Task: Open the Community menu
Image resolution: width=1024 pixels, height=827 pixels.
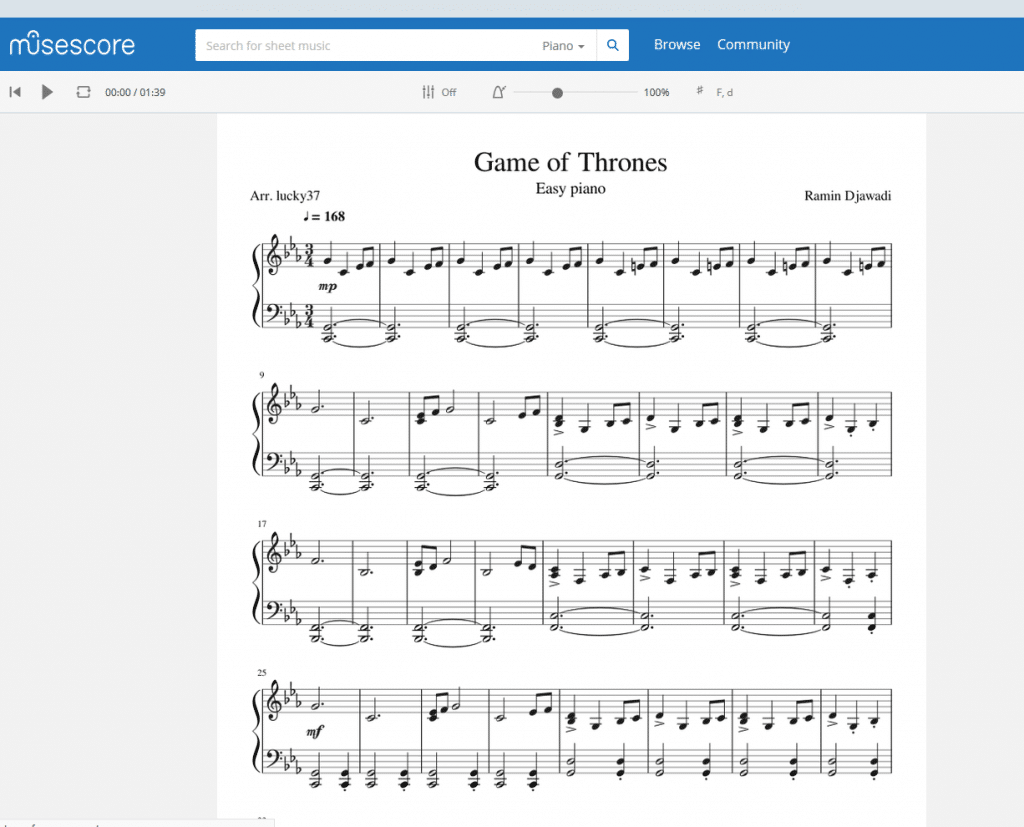Action: coord(753,44)
